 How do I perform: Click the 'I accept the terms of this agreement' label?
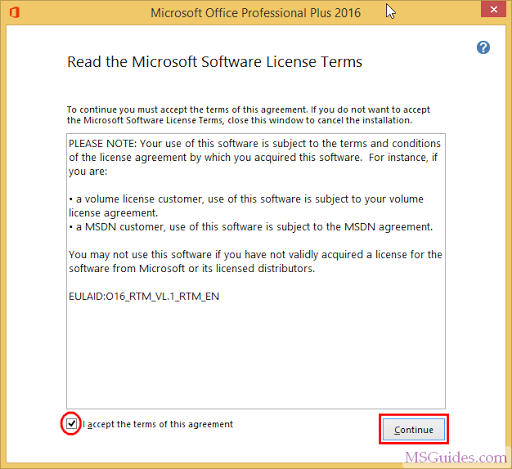158,424
